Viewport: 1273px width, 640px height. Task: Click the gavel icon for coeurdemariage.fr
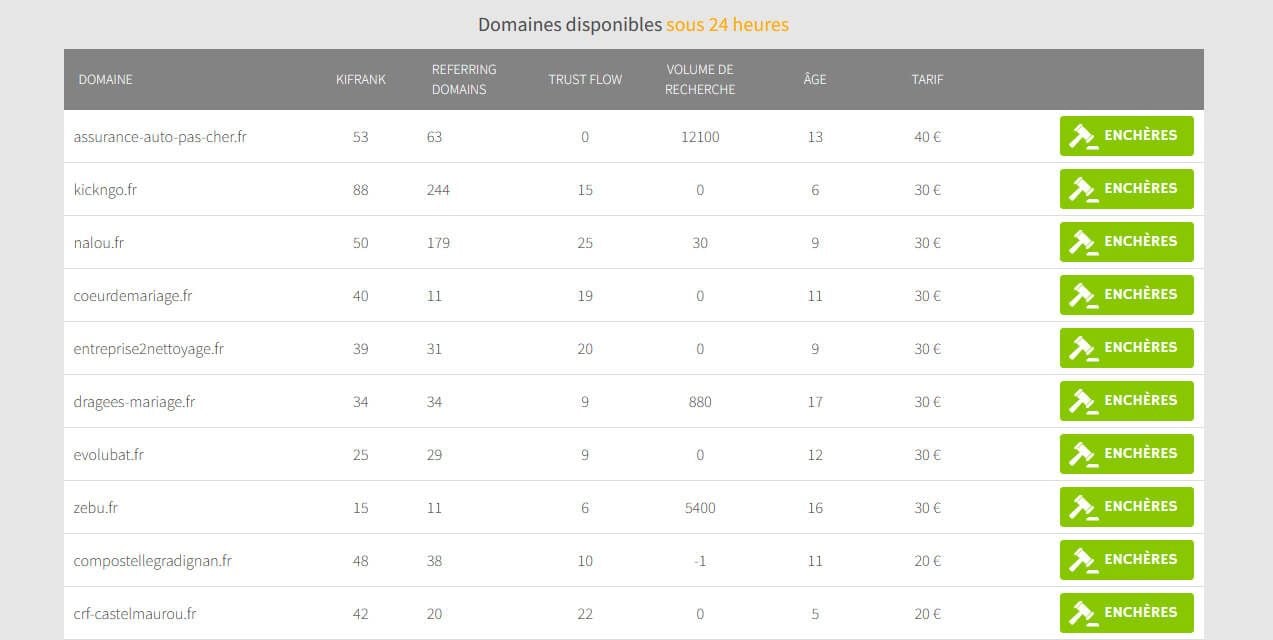click(1084, 296)
